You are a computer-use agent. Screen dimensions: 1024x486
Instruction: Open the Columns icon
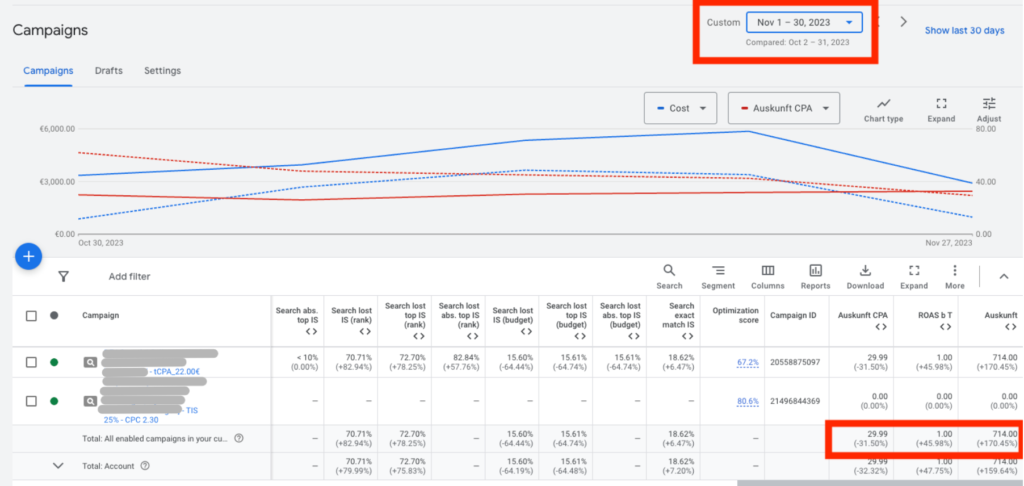point(767,271)
